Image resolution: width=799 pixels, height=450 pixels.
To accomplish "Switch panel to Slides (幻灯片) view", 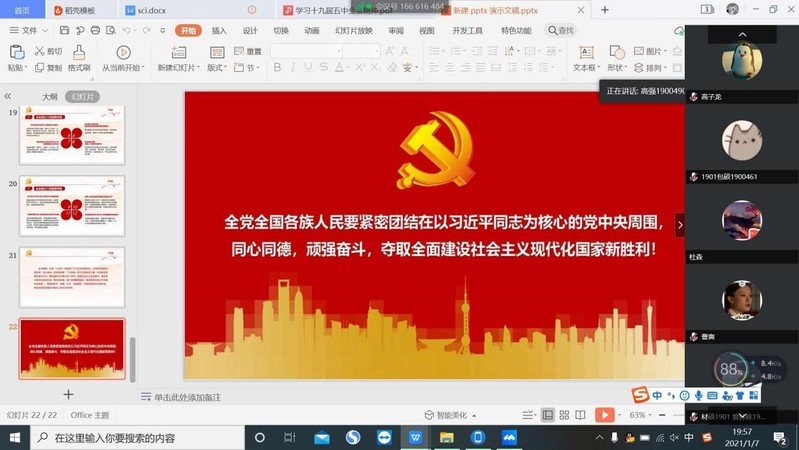I will coord(82,97).
